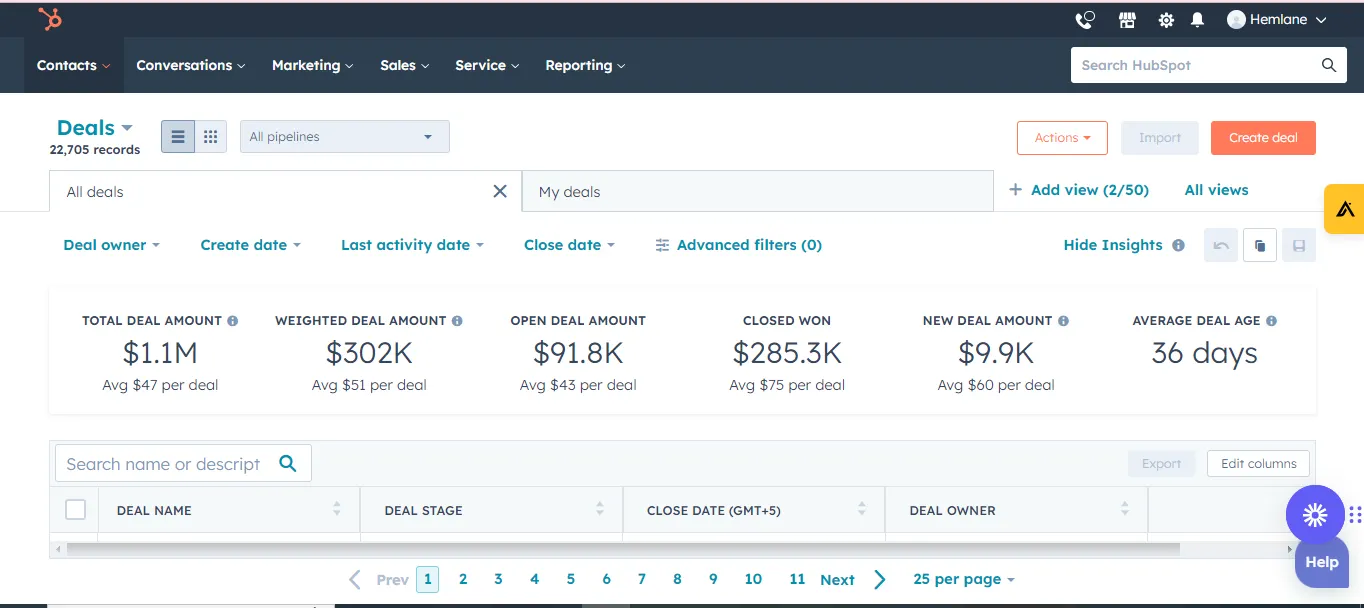The width and height of the screenshot is (1364, 608).
Task: Open the Deal owner filter dropdown
Action: pos(111,245)
